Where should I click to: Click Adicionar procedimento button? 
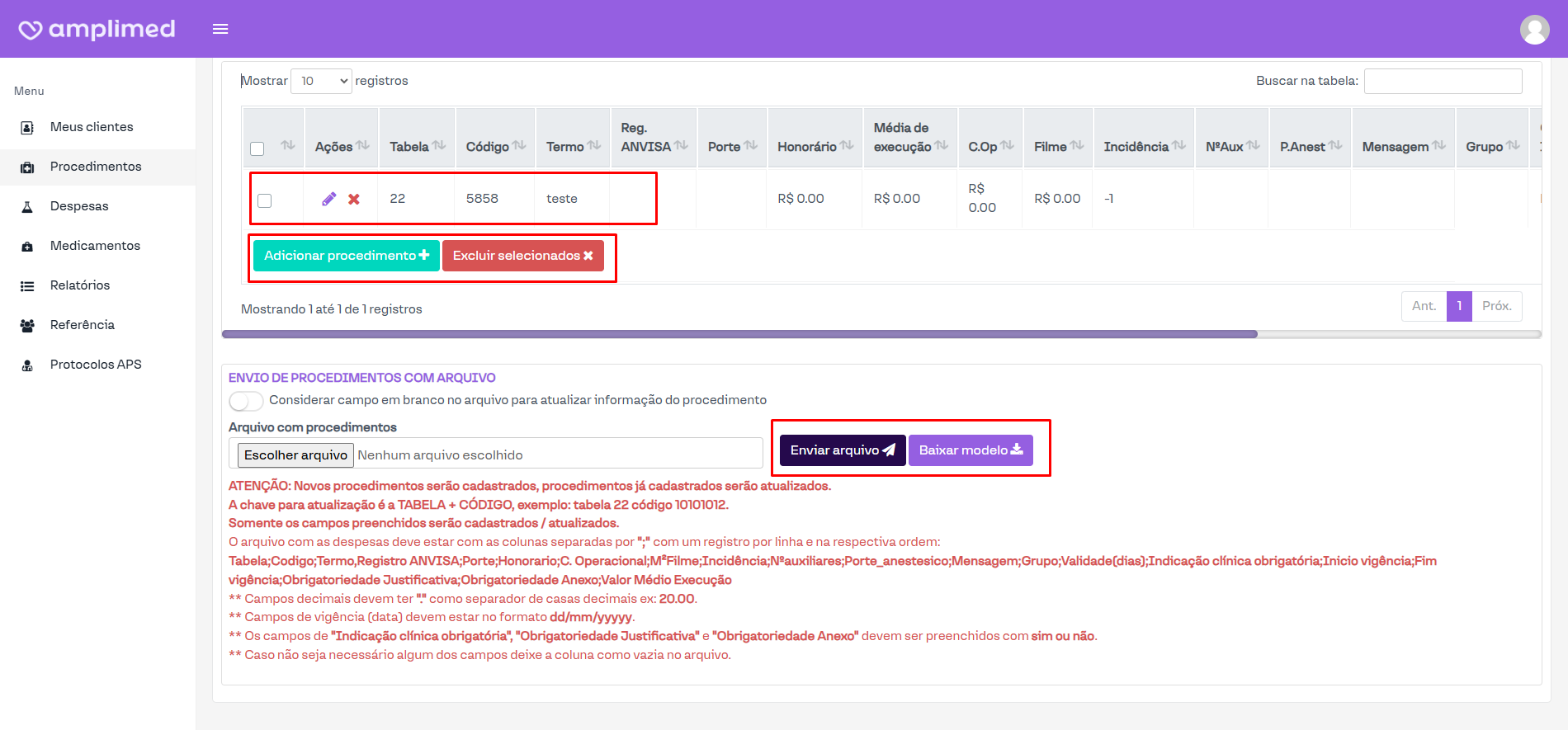pos(347,256)
